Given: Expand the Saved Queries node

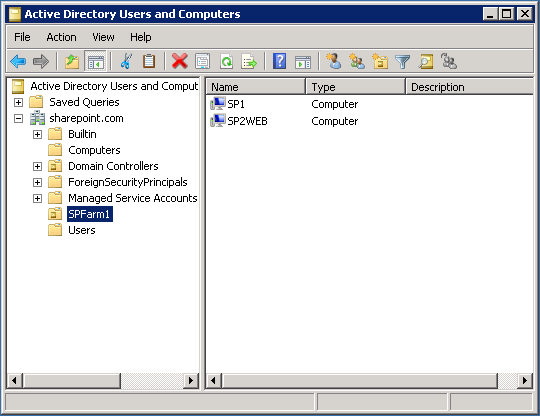Looking at the screenshot, I should [19, 102].
